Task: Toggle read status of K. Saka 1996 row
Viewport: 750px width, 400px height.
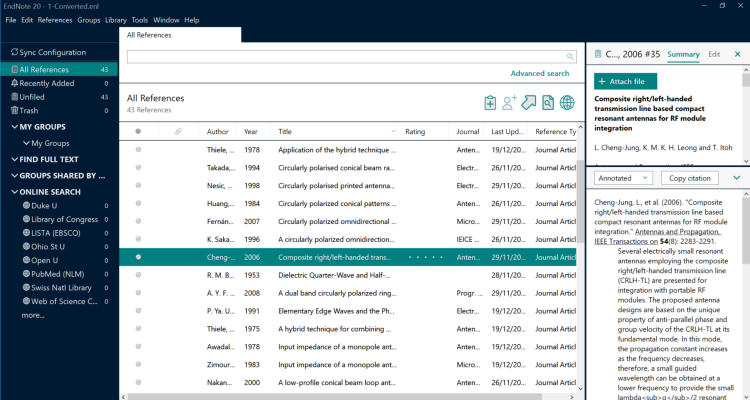Action: (138, 239)
